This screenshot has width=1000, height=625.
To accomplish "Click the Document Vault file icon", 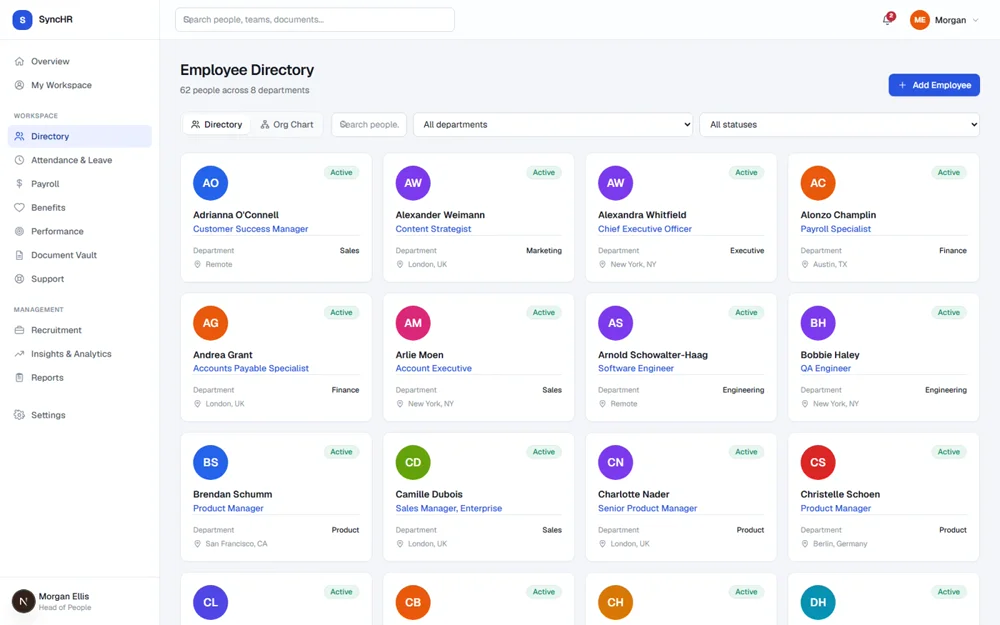I will (x=19, y=255).
